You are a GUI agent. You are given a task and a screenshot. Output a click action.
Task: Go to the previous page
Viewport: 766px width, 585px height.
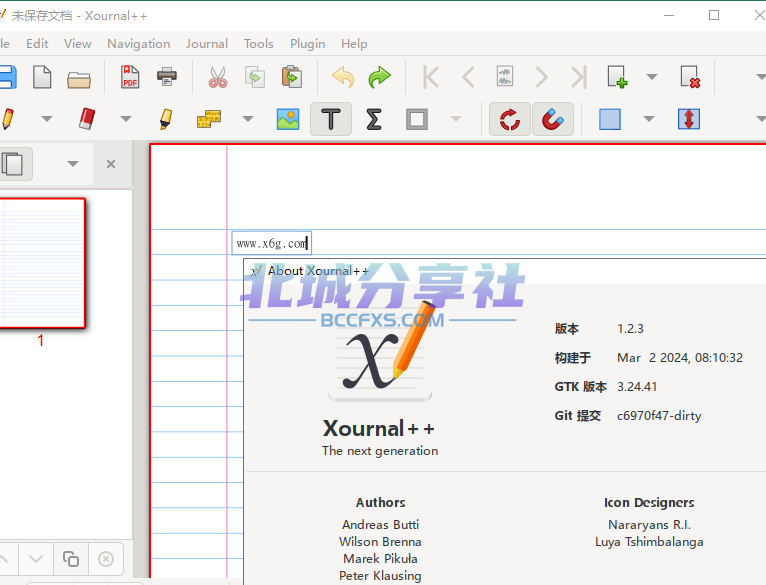tap(468, 77)
